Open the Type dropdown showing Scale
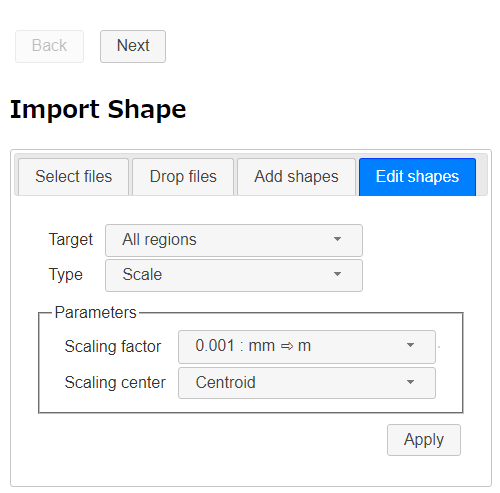Screen dimensions: 500x493 pyautogui.click(x=234, y=276)
